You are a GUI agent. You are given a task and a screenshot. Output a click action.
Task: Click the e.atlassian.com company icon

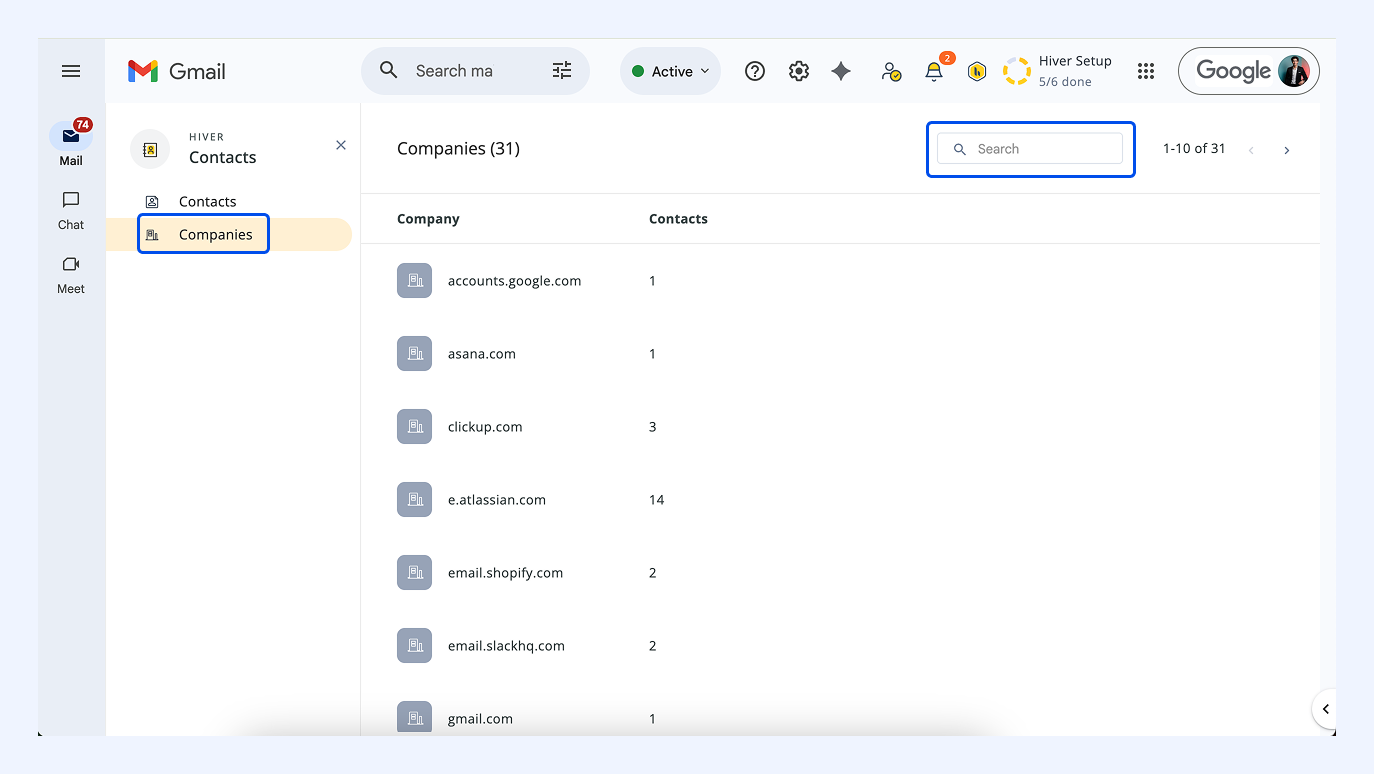coord(414,500)
